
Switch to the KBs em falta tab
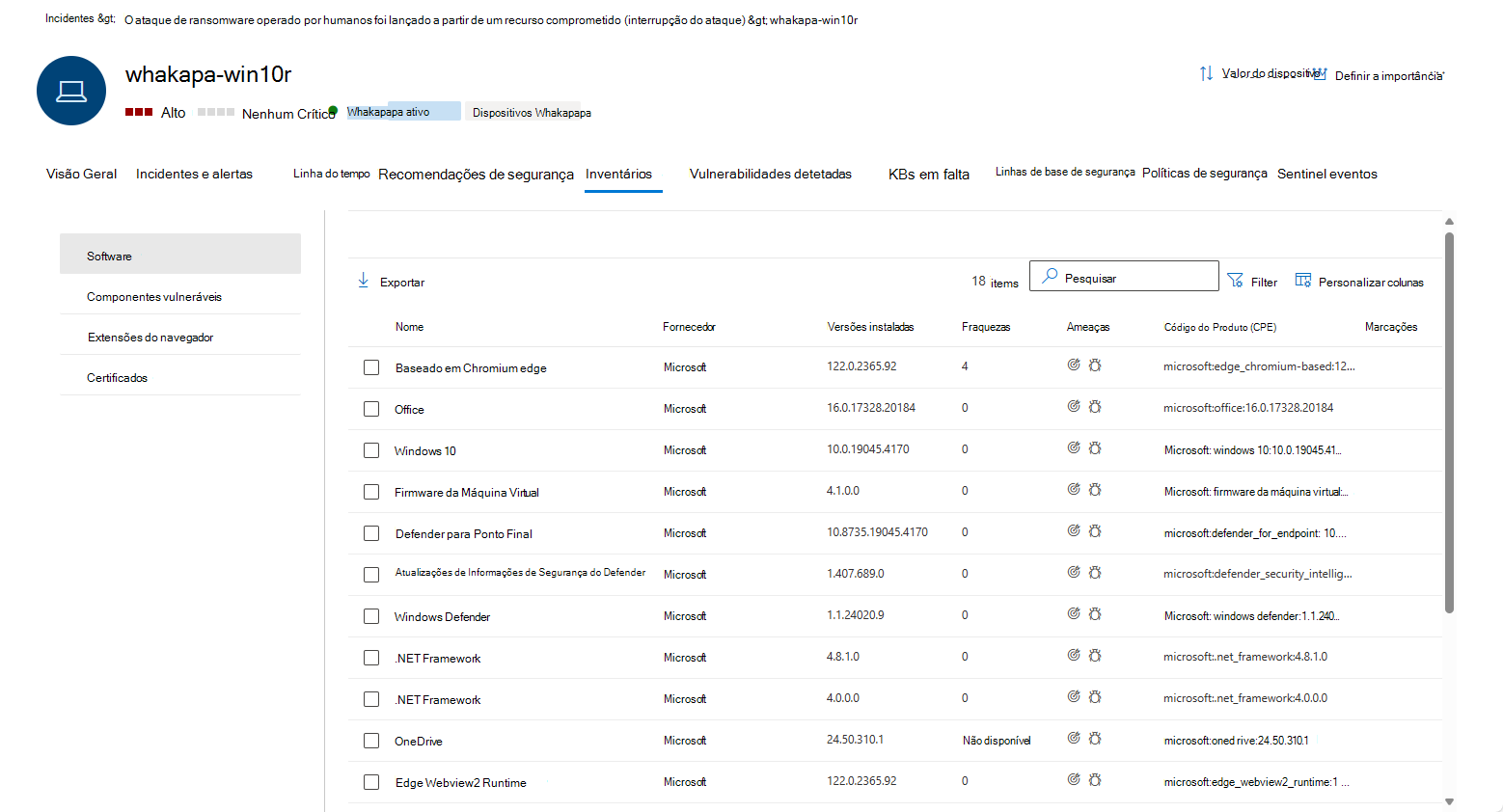point(929,174)
